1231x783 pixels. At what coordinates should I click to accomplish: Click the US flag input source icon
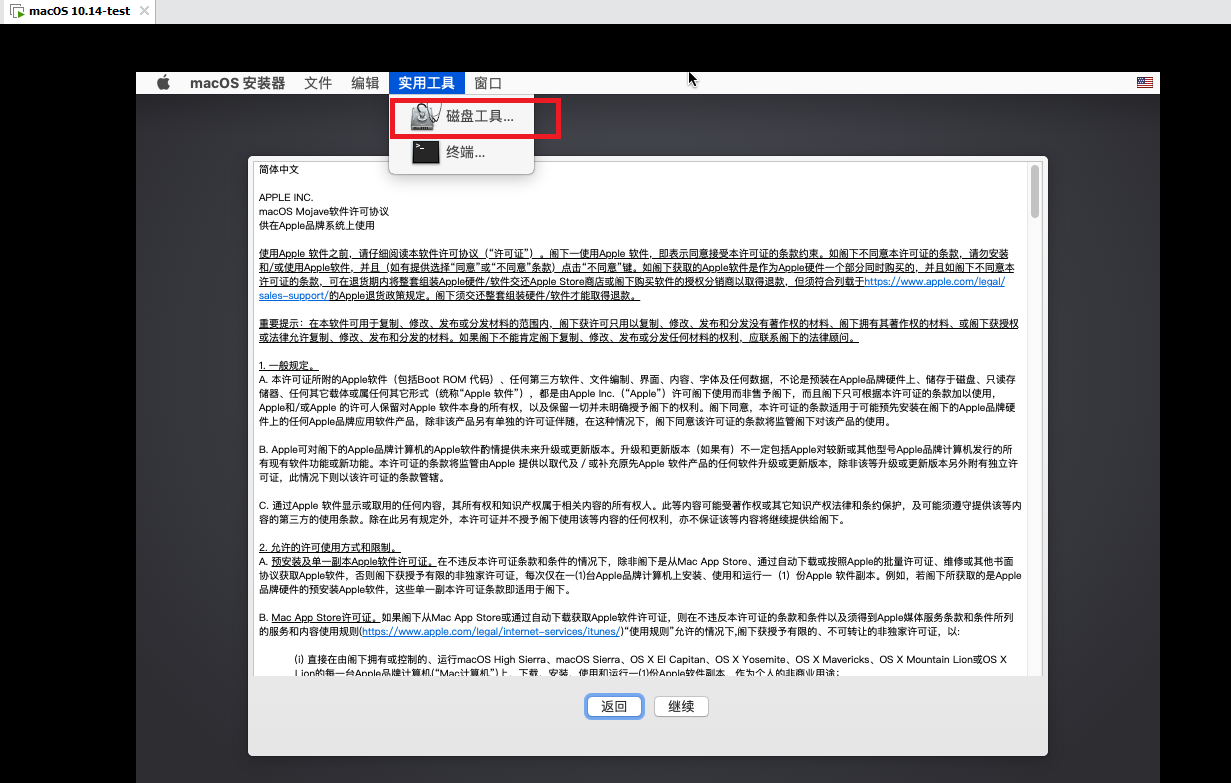[x=1145, y=83]
